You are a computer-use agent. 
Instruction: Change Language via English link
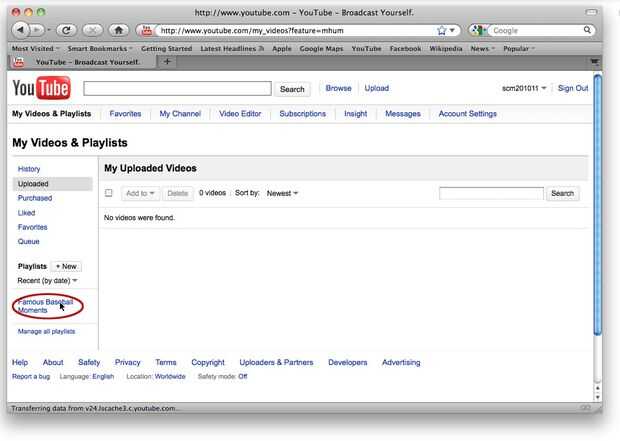(103, 377)
